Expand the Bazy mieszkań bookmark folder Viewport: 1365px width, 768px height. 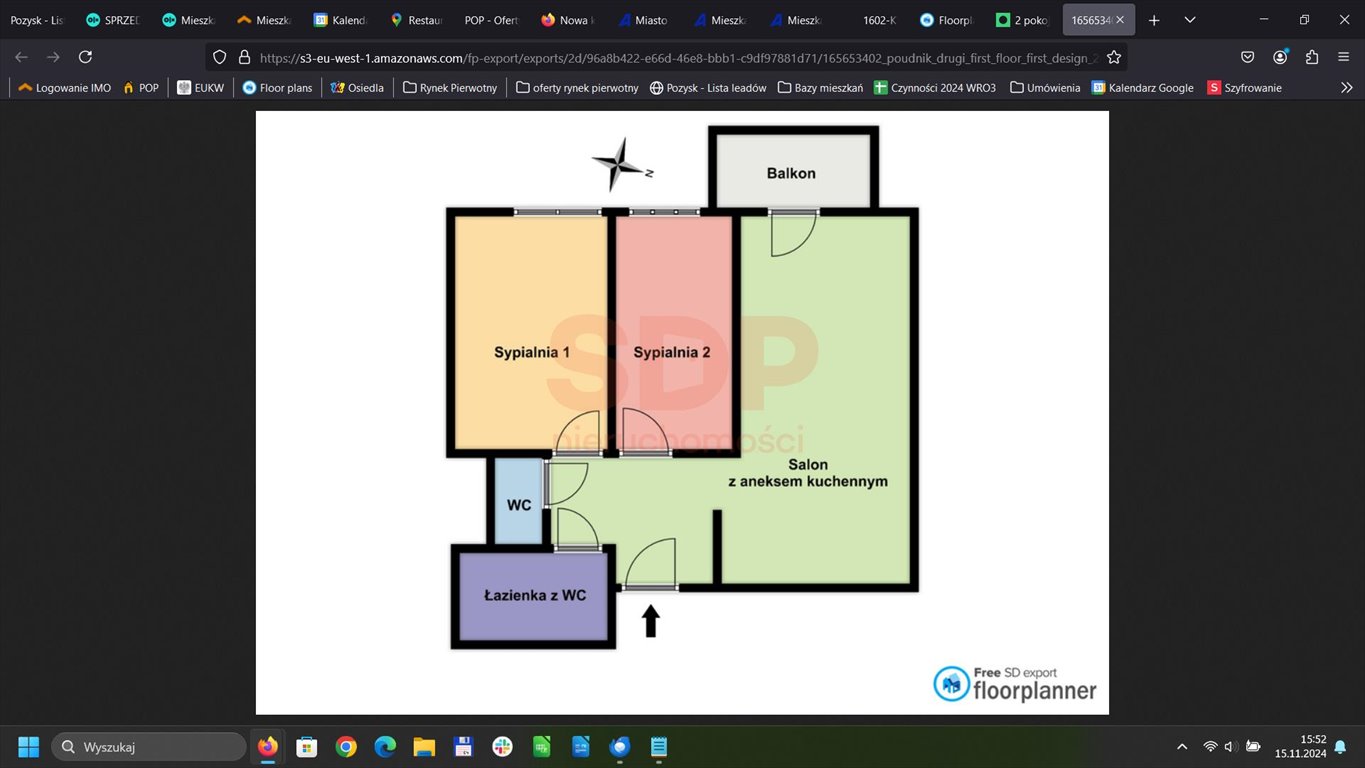click(x=820, y=88)
